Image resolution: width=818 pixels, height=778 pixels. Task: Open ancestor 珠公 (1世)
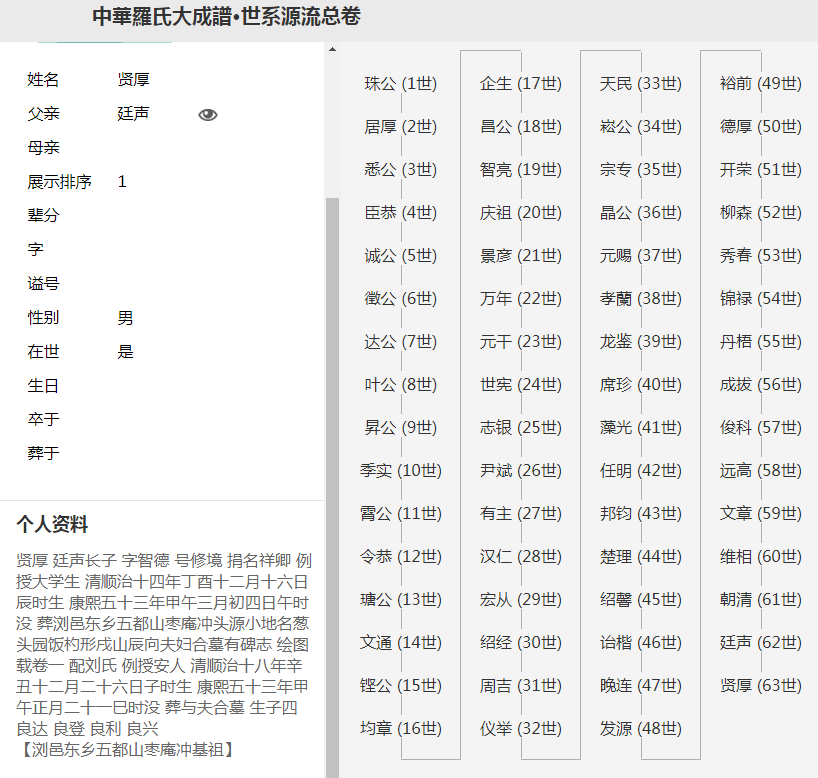[401, 83]
